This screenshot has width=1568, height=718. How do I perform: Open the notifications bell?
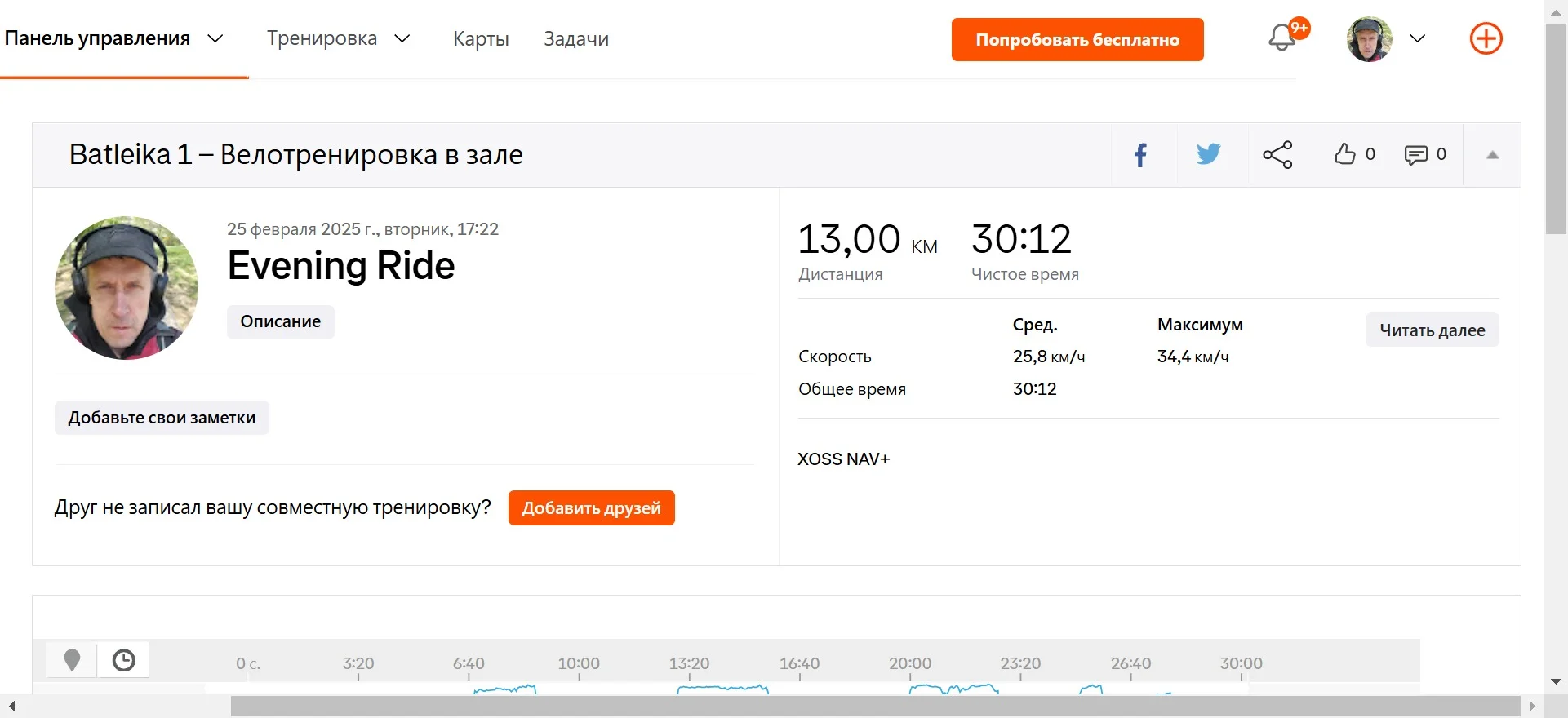pos(1281,38)
